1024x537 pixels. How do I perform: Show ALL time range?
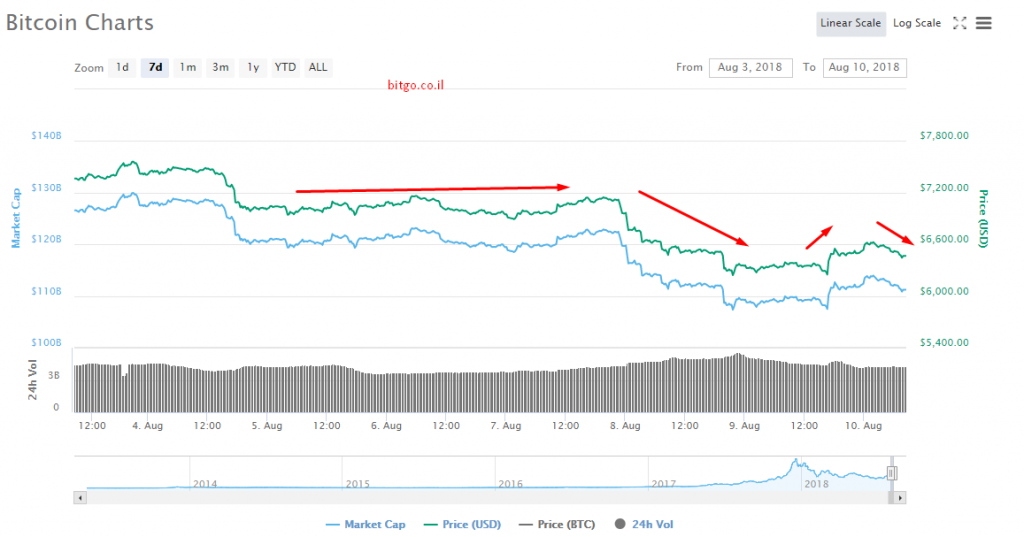318,68
